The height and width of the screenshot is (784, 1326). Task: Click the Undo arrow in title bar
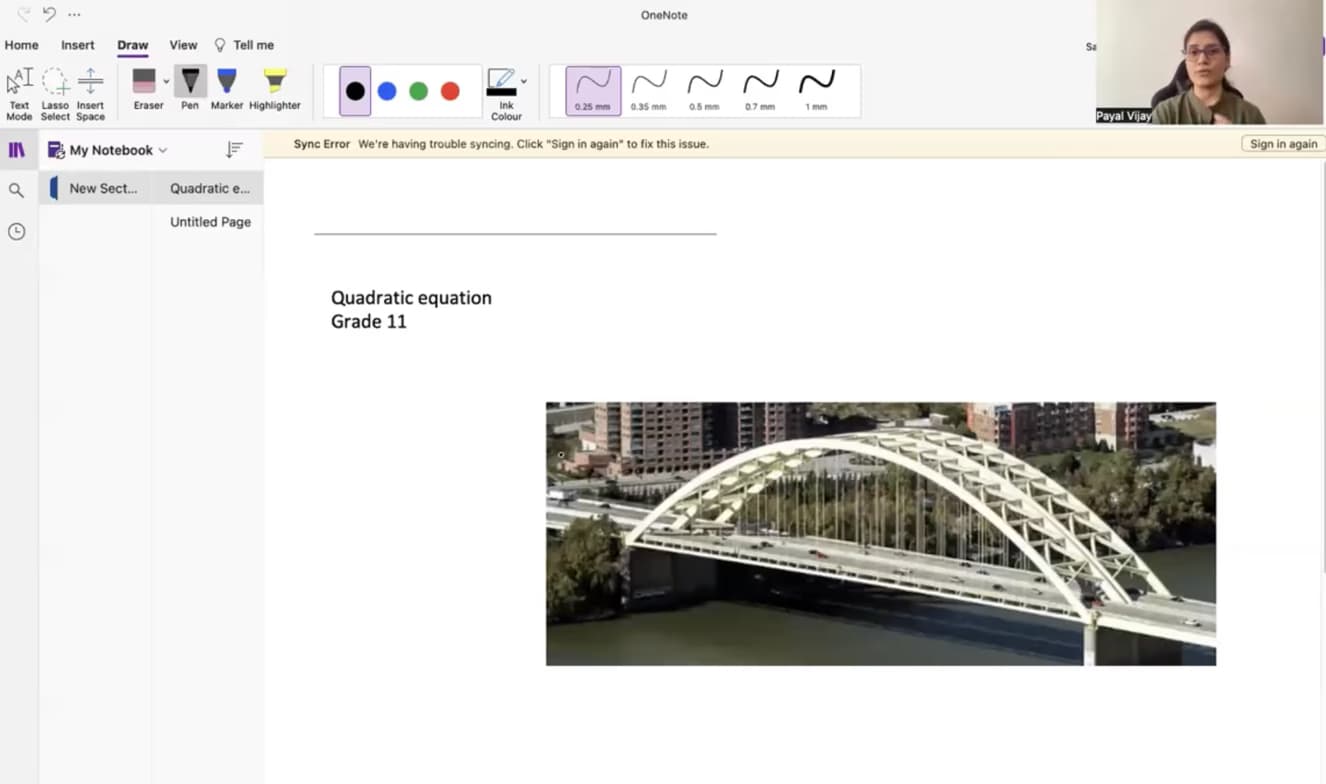pyautogui.click(x=49, y=14)
